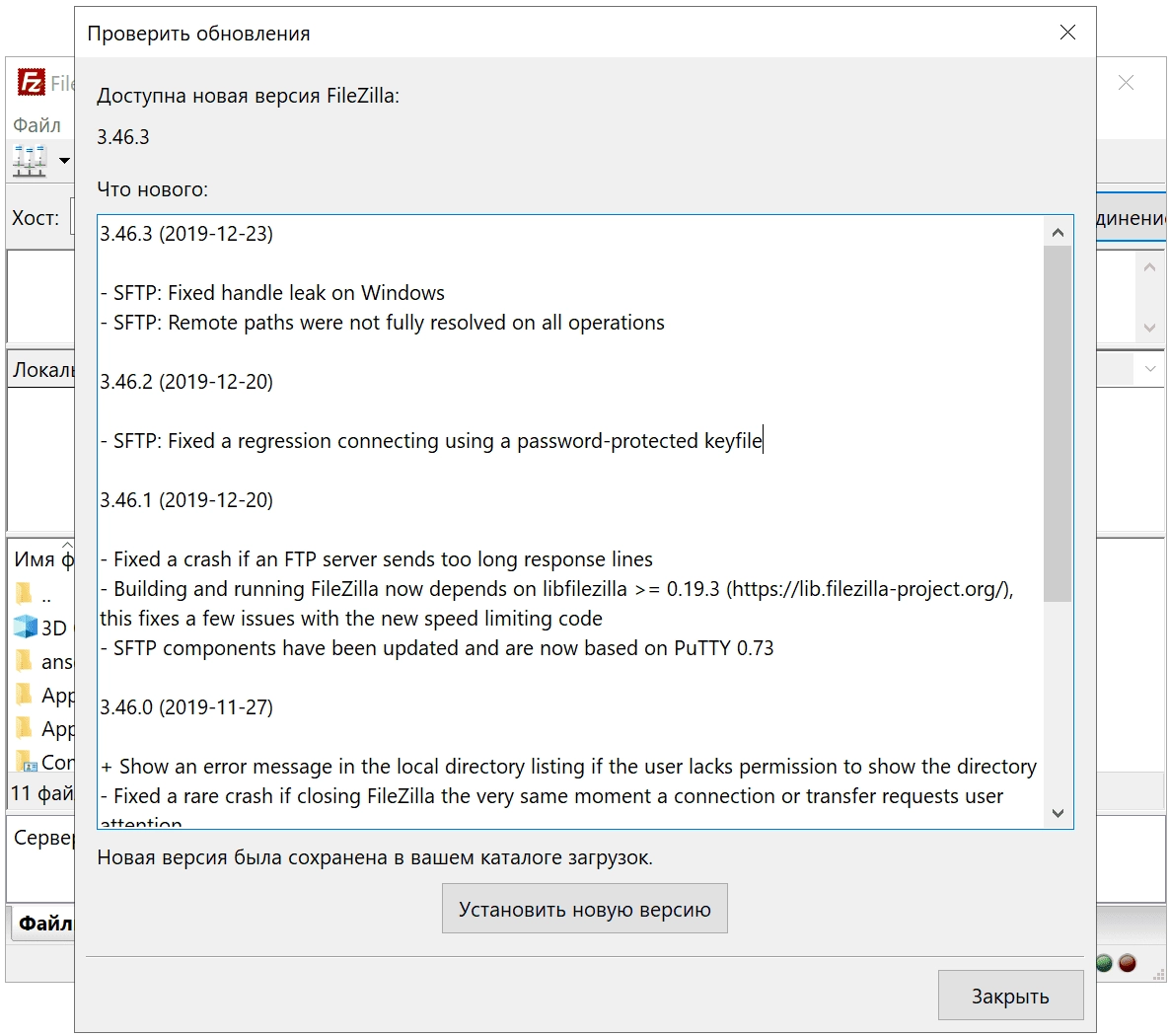1169x1036 pixels.
Task: Click the '3.46.3 (2019-12-23)' changelog heading
Action: [x=186, y=234]
